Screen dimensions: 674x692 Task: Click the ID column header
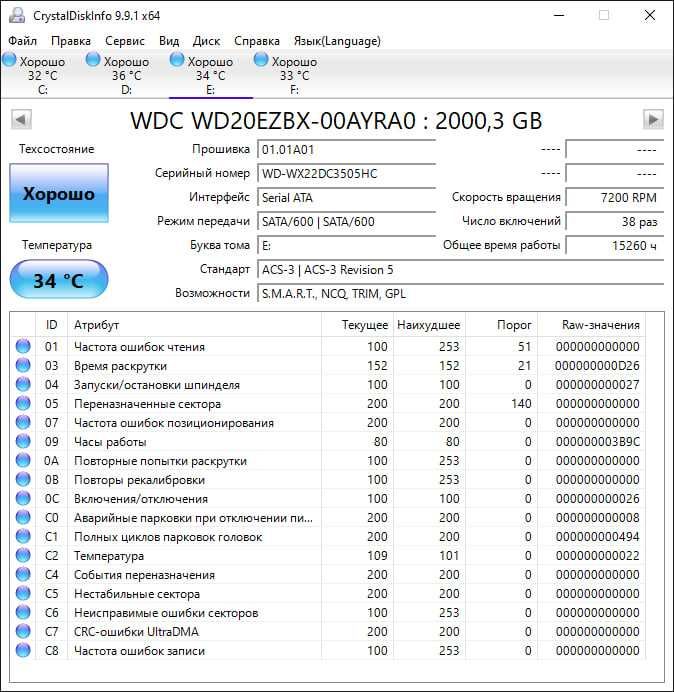[51, 325]
